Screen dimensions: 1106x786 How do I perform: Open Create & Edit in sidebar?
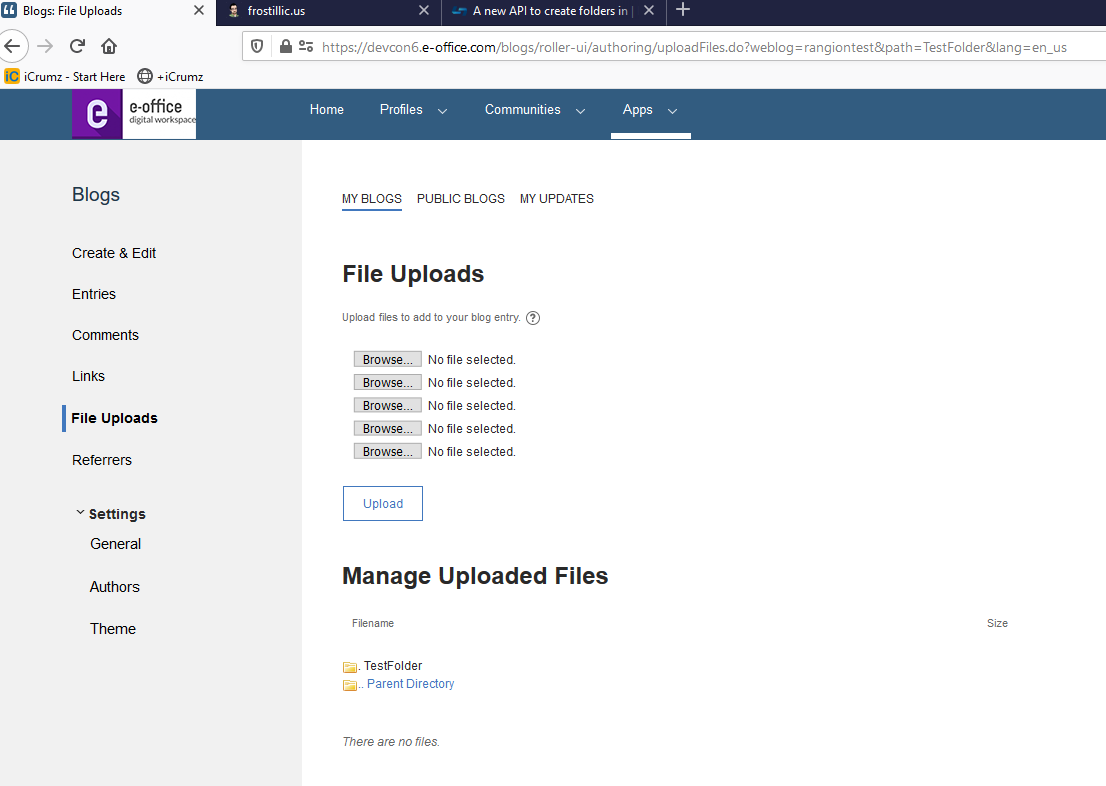(114, 253)
